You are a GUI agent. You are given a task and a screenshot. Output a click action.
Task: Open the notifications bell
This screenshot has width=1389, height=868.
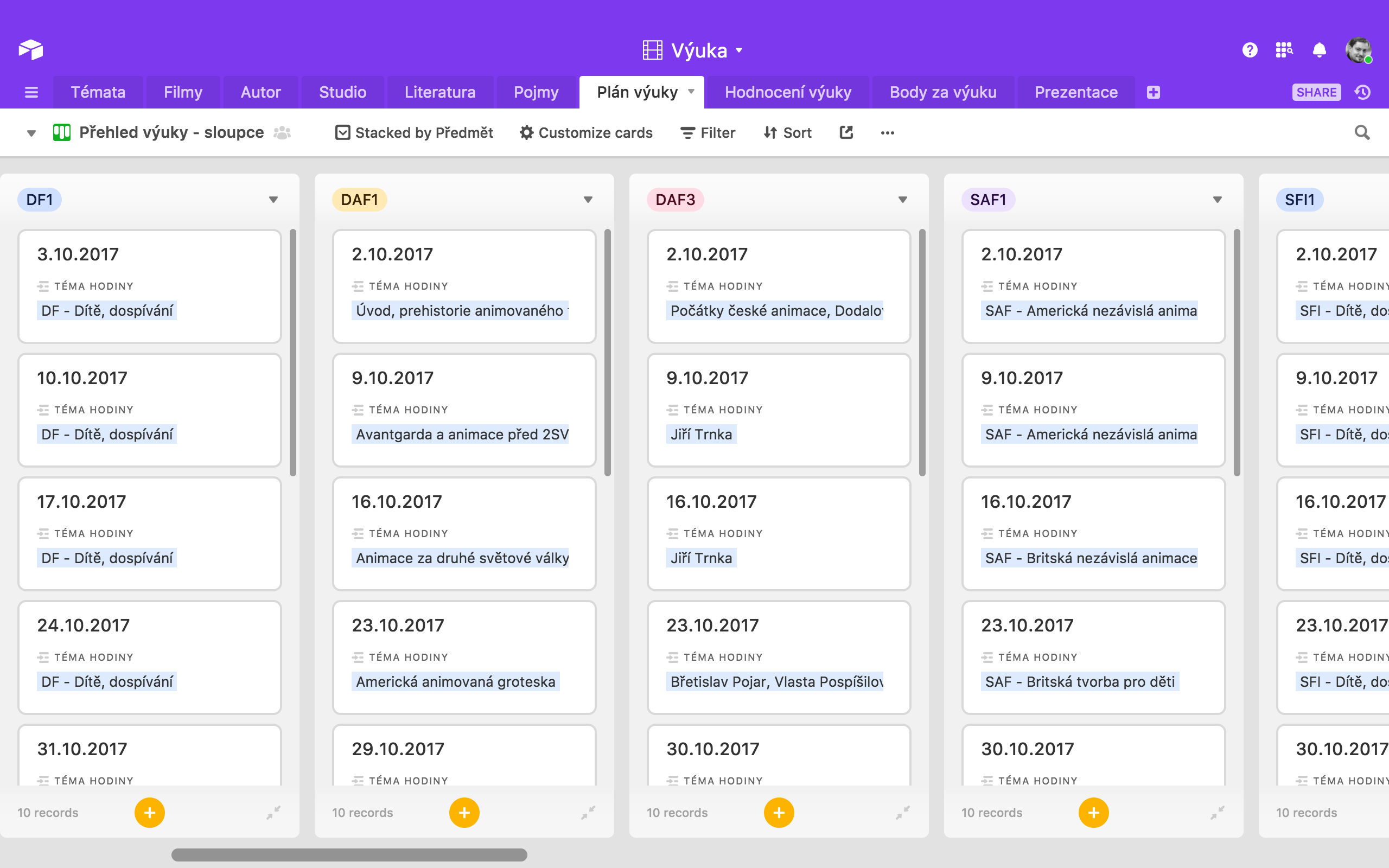[x=1319, y=50]
